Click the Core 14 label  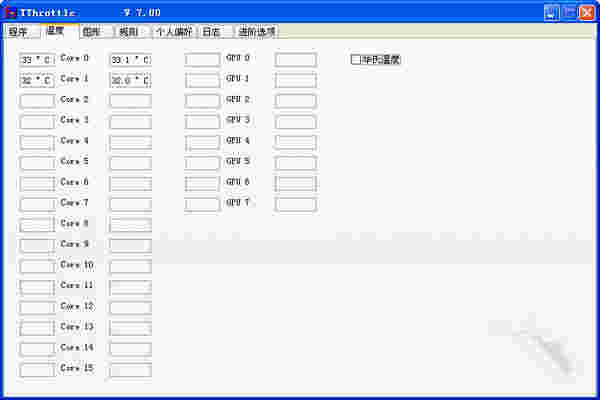[x=77, y=348]
